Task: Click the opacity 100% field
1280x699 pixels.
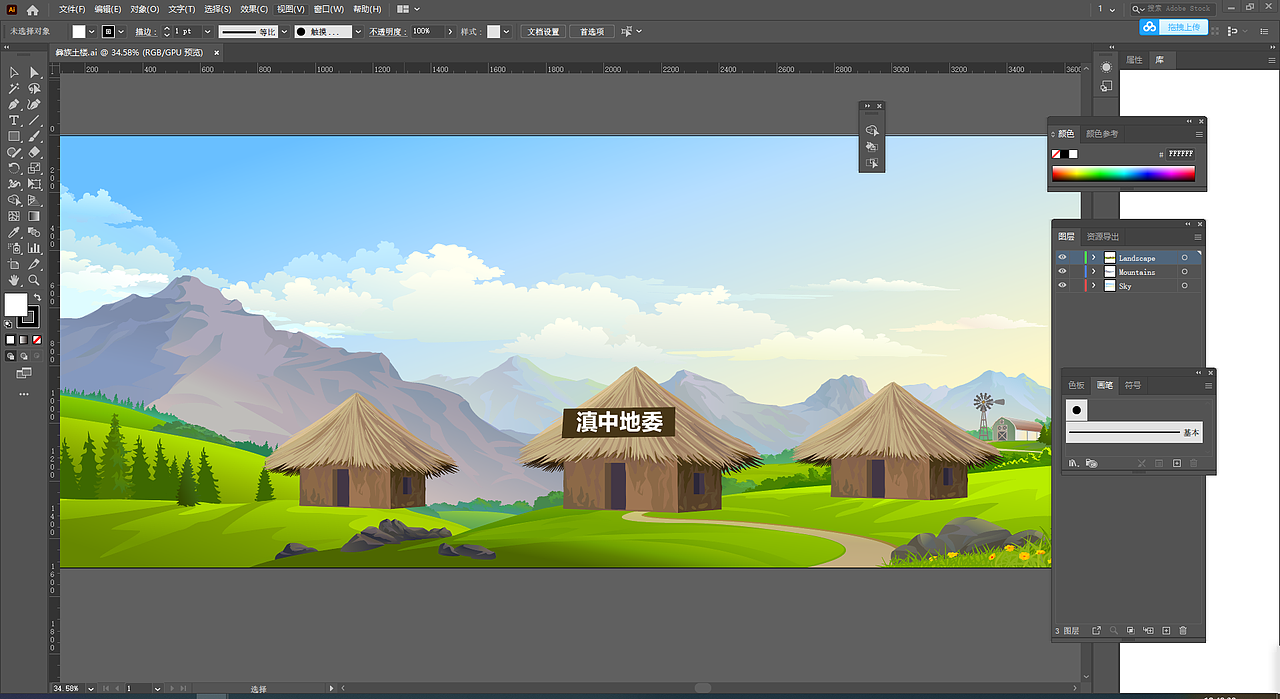Action: click(x=427, y=32)
